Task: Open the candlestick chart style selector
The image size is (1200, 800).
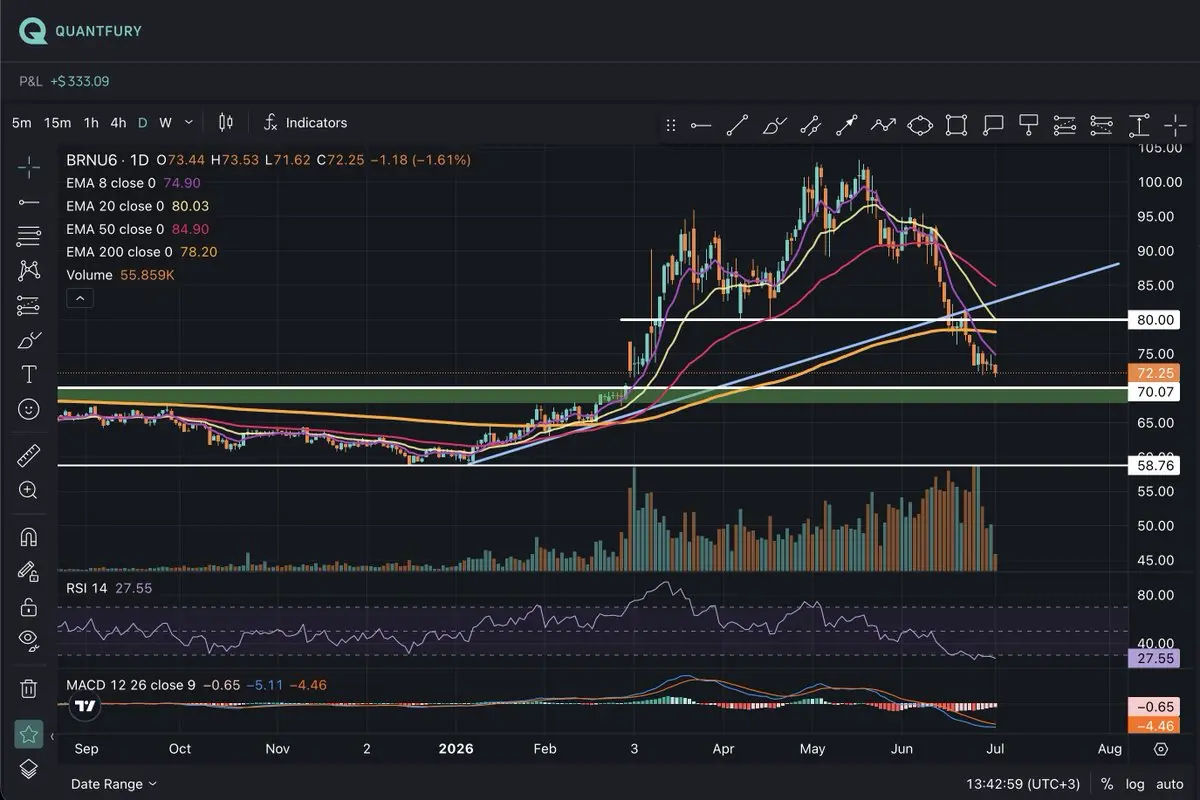Action: [225, 122]
